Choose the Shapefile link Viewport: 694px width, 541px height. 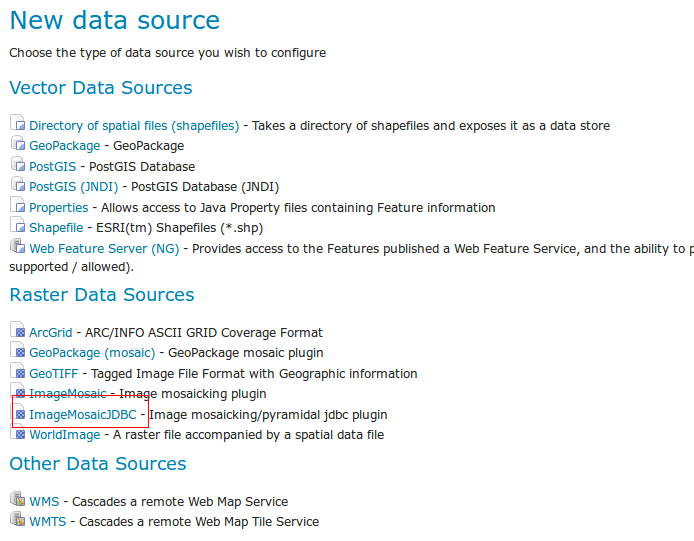click(x=56, y=228)
